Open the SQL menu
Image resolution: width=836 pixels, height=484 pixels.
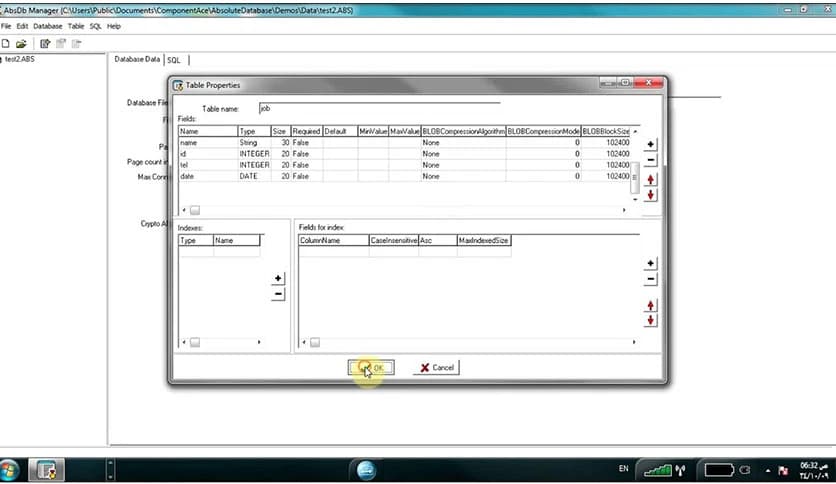click(x=95, y=26)
